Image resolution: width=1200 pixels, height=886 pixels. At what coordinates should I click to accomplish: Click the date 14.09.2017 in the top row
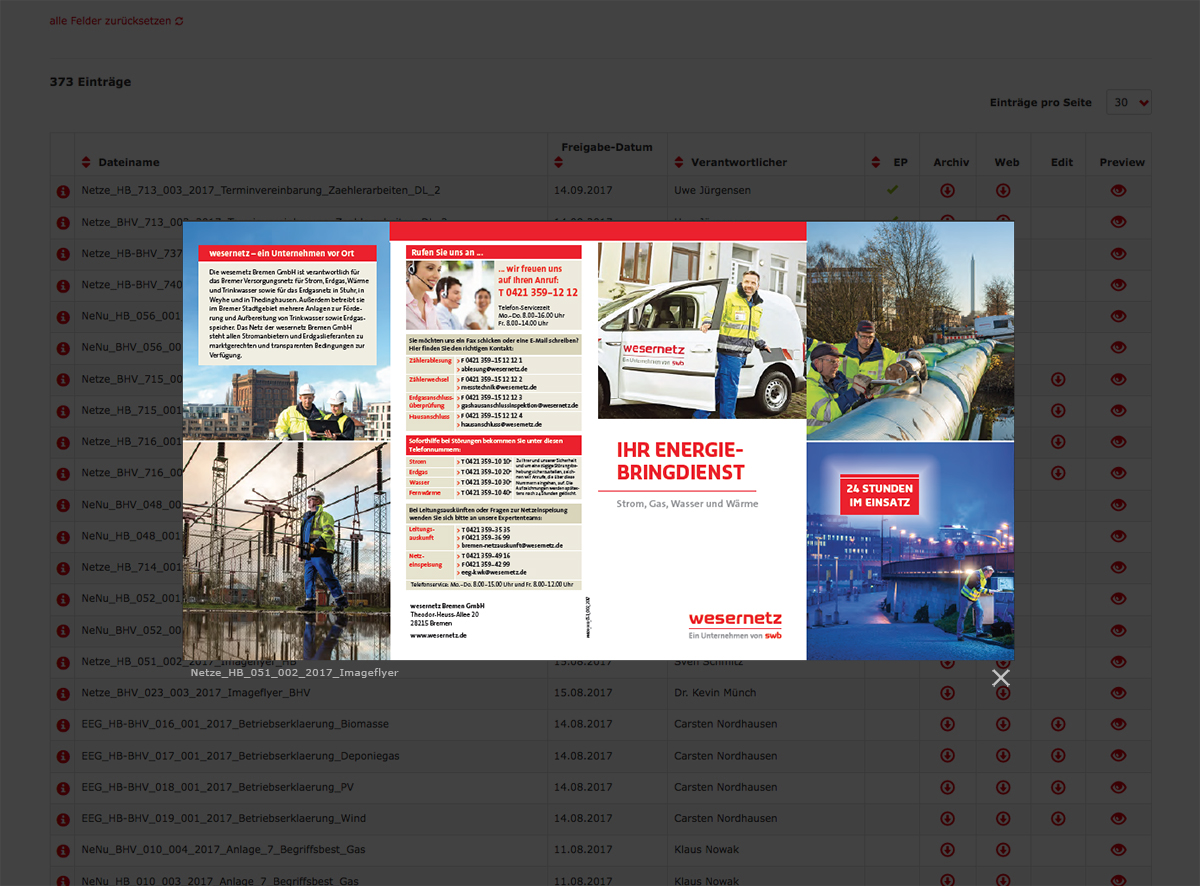(x=583, y=190)
